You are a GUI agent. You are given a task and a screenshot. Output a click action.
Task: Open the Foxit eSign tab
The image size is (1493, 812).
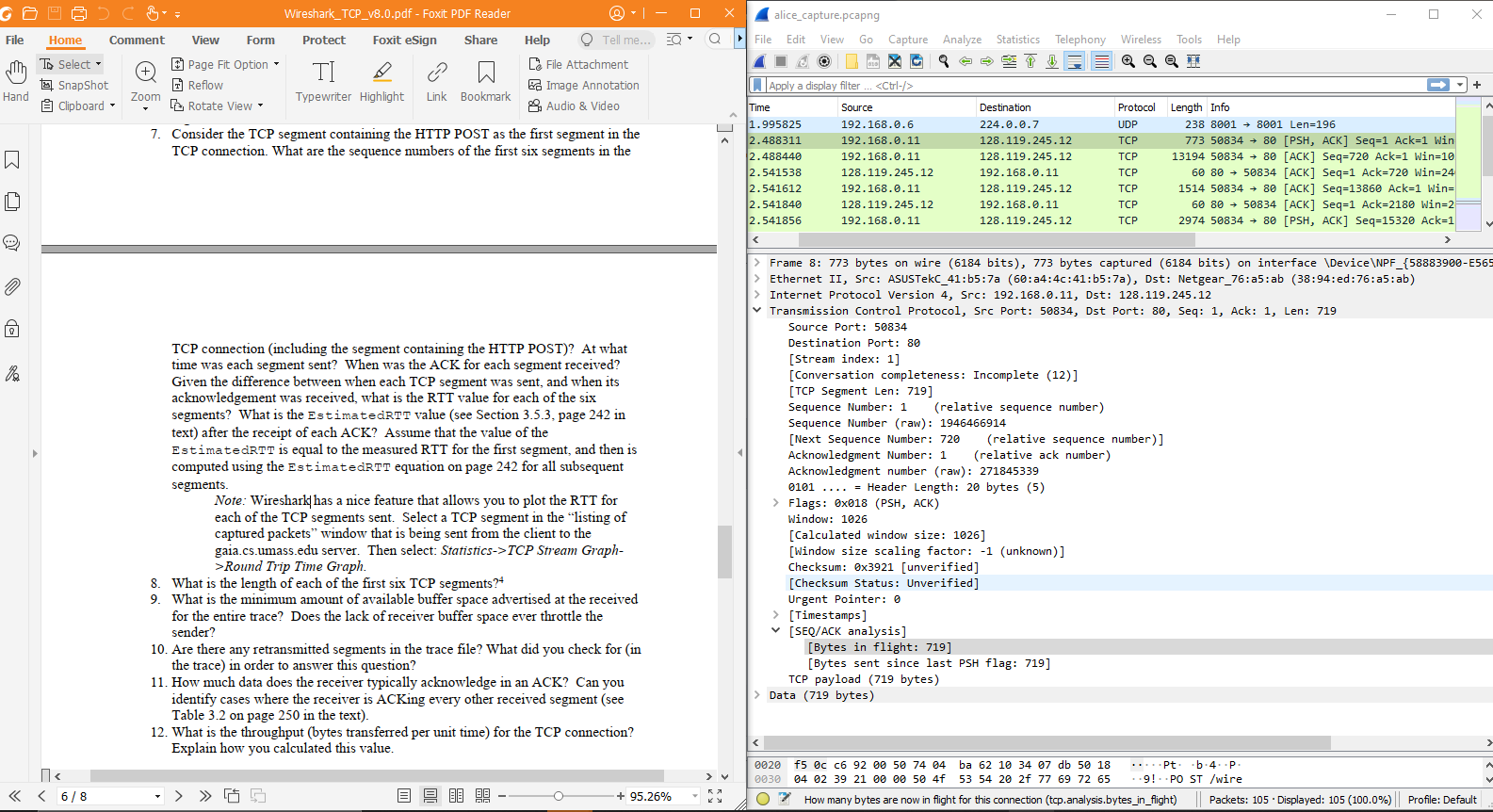click(404, 40)
